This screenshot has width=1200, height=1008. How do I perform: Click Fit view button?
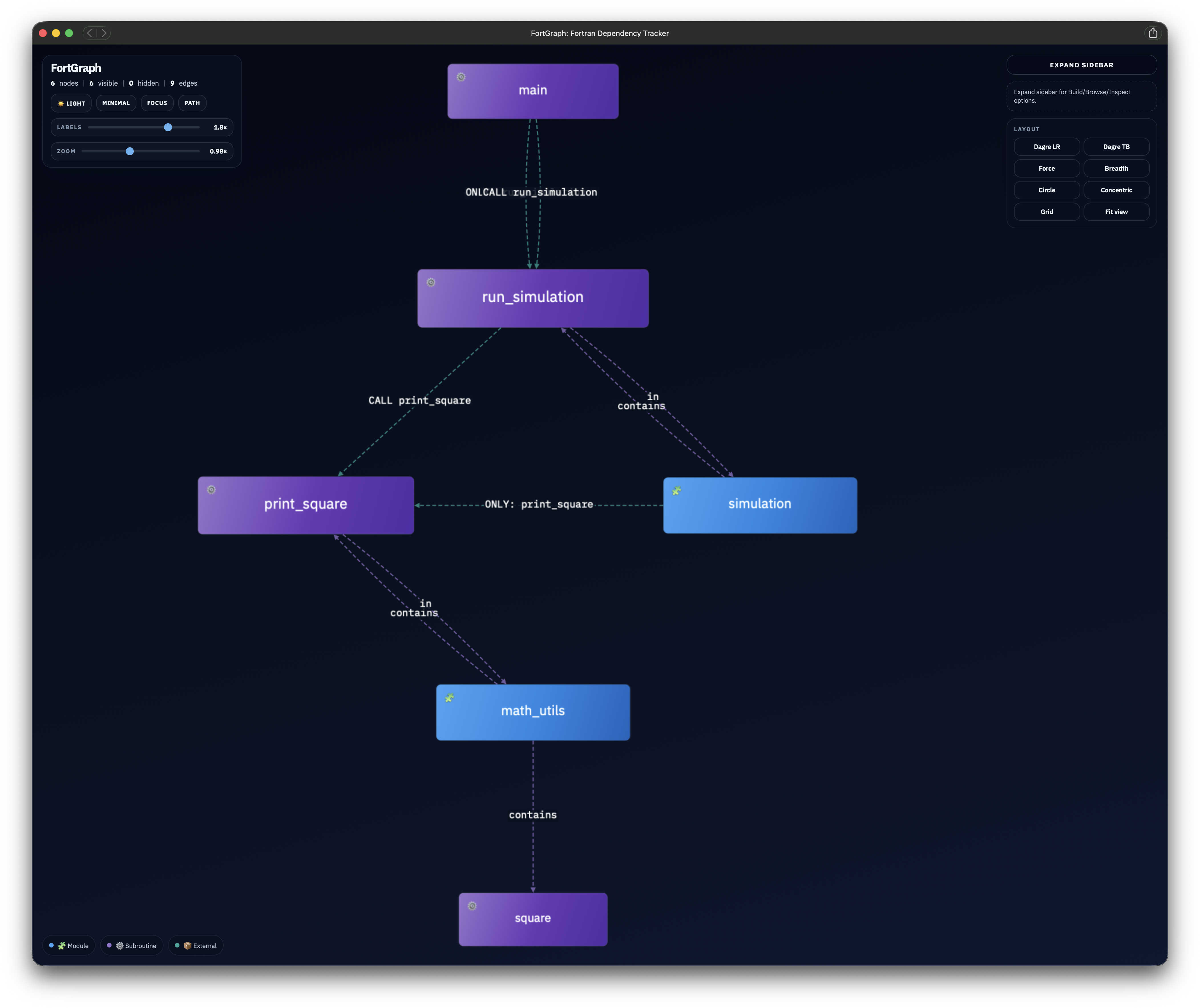[1116, 212]
